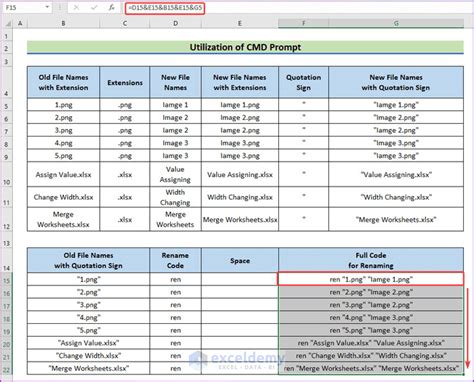Click cell 'Assign Value.xlsx' in row 10
The height and width of the screenshot is (382, 474).
point(63,174)
